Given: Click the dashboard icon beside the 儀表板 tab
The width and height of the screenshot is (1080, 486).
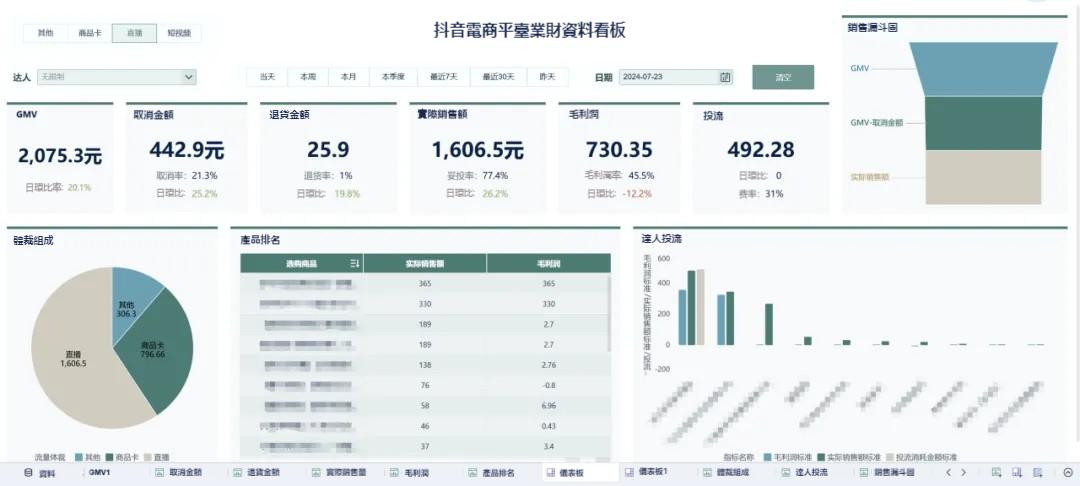Looking at the screenshot, I should (550, 473).
